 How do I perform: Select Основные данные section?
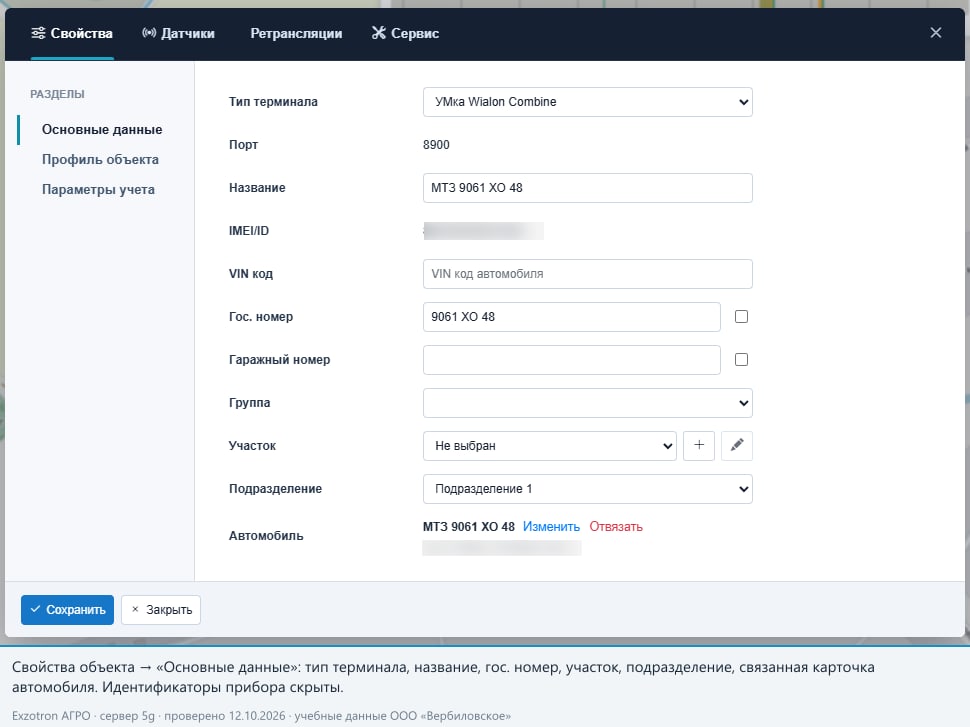coord(102,129)
